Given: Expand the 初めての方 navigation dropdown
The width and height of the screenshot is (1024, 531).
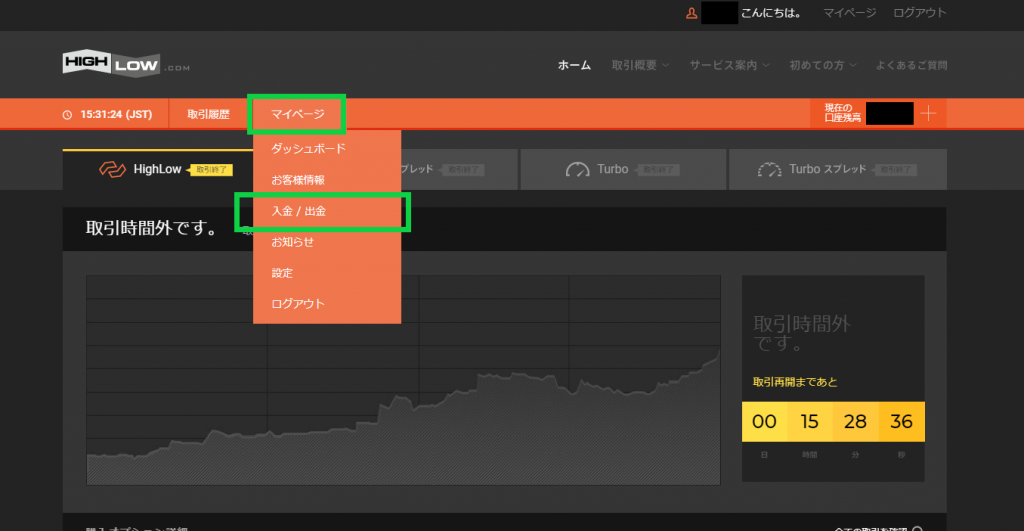Looking at the screenshot, I should coord(822,65).
